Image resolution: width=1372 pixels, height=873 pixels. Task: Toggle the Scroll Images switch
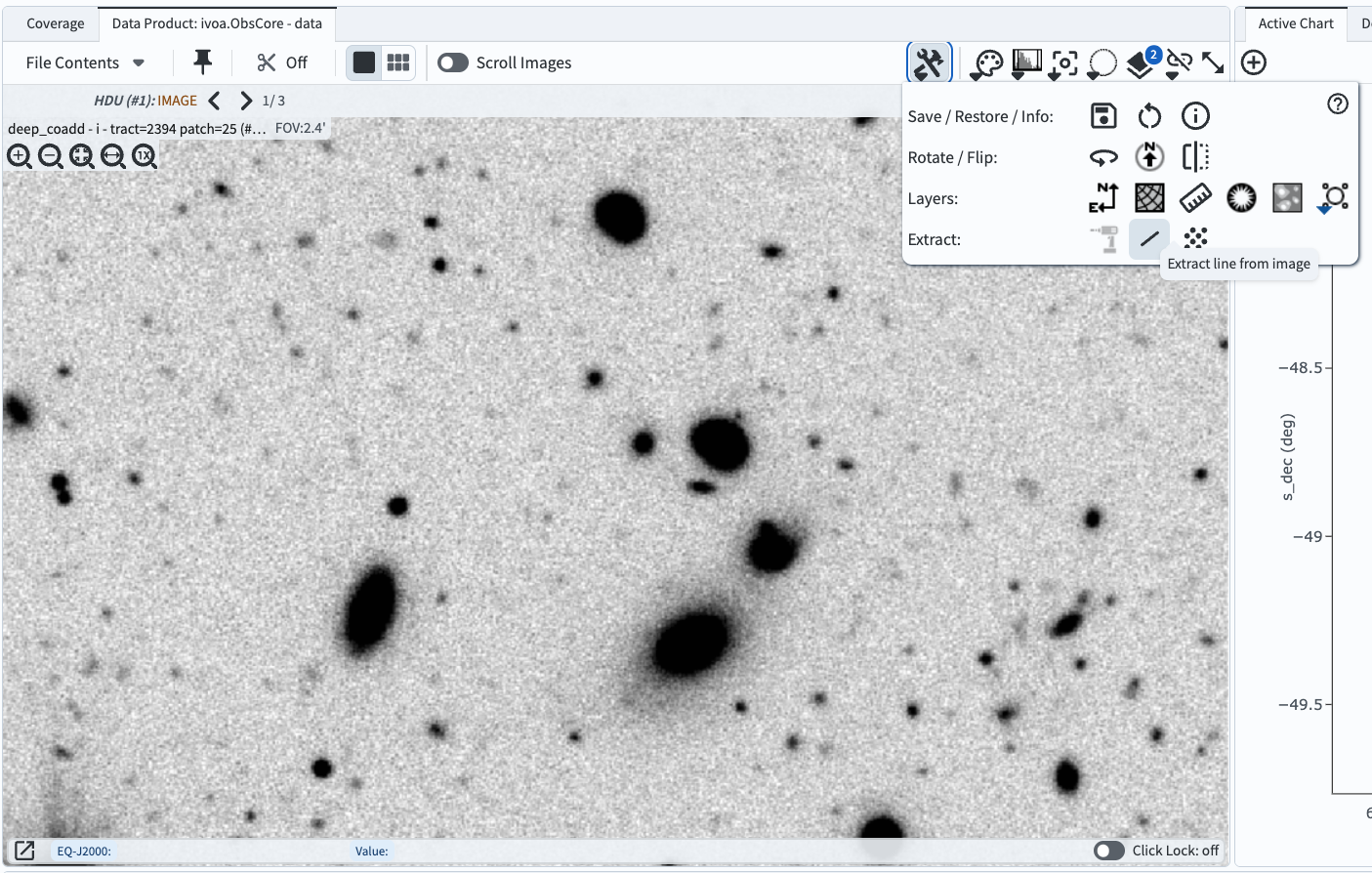click(453, 62)
